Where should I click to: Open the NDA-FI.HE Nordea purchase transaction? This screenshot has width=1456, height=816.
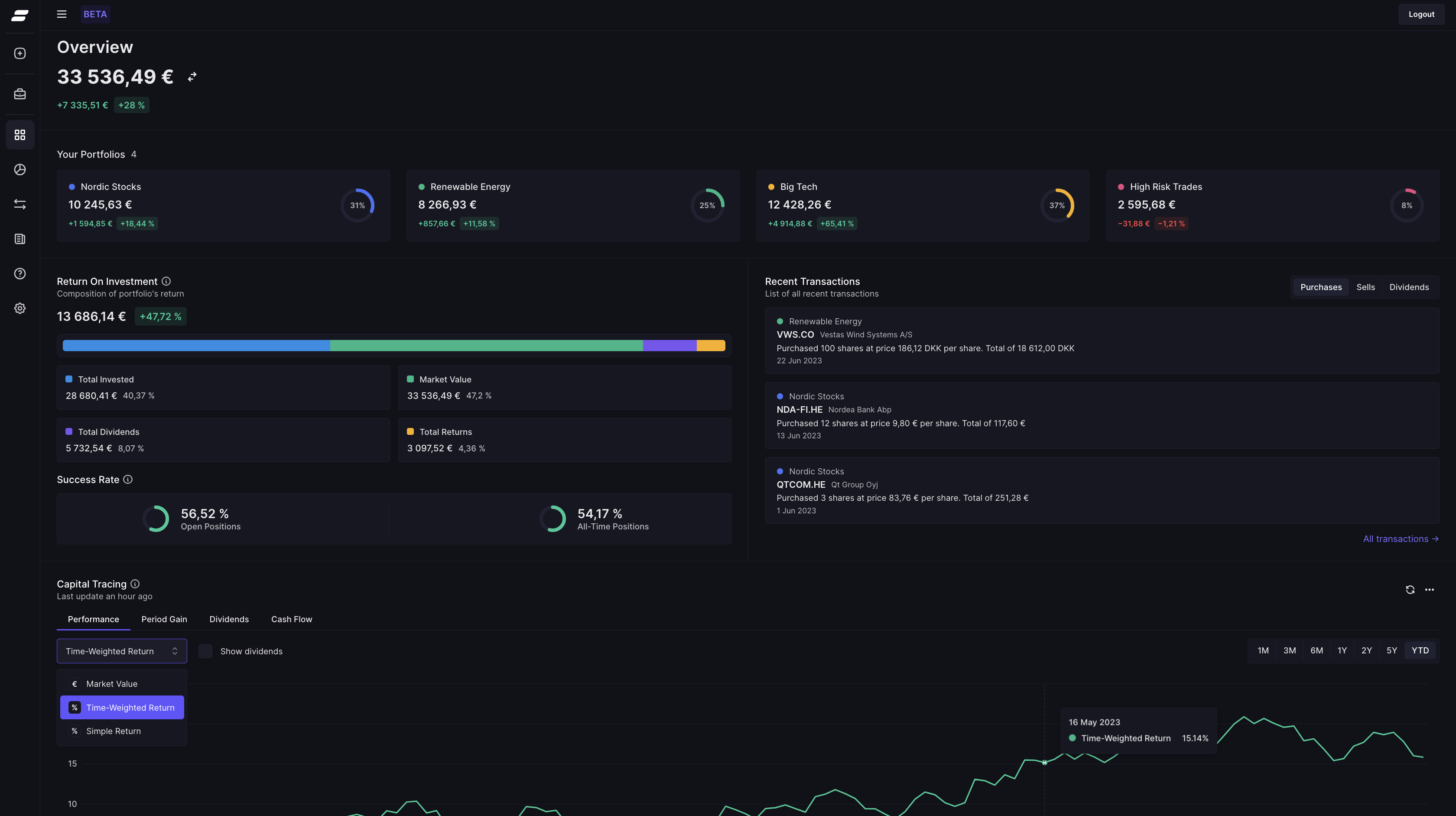click(x=1102, y=416)
